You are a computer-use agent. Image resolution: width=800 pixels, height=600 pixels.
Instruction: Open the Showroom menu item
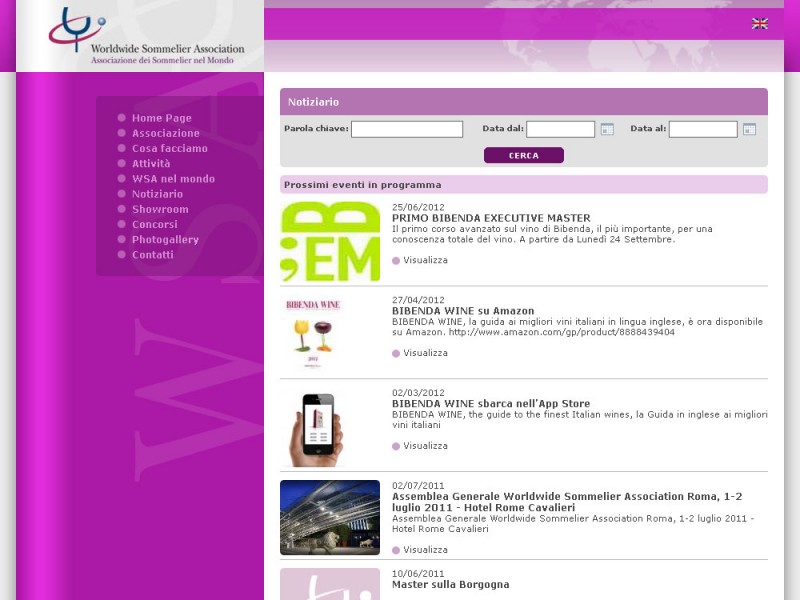[x=160, y=209]
